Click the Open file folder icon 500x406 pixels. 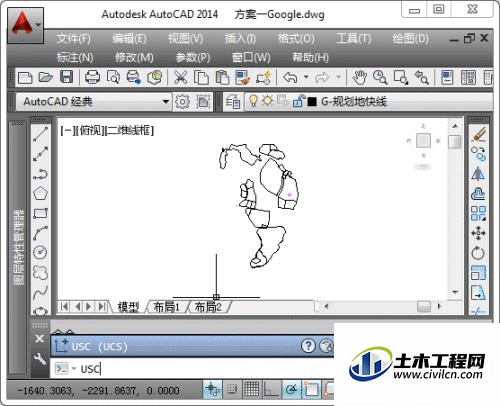point(46,78)
